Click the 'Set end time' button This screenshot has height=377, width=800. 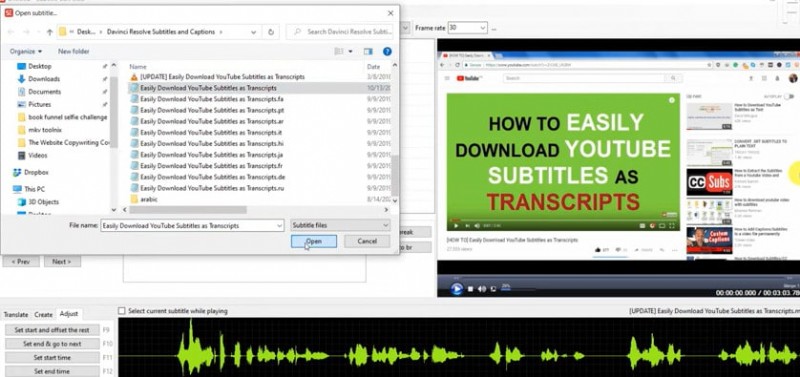tap(52, 371)
